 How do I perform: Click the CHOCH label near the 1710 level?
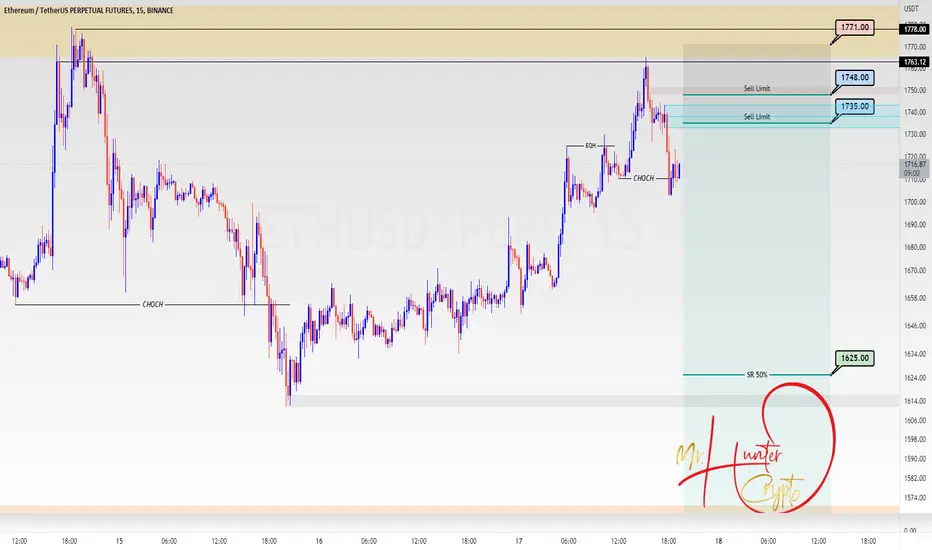point(643,178)
